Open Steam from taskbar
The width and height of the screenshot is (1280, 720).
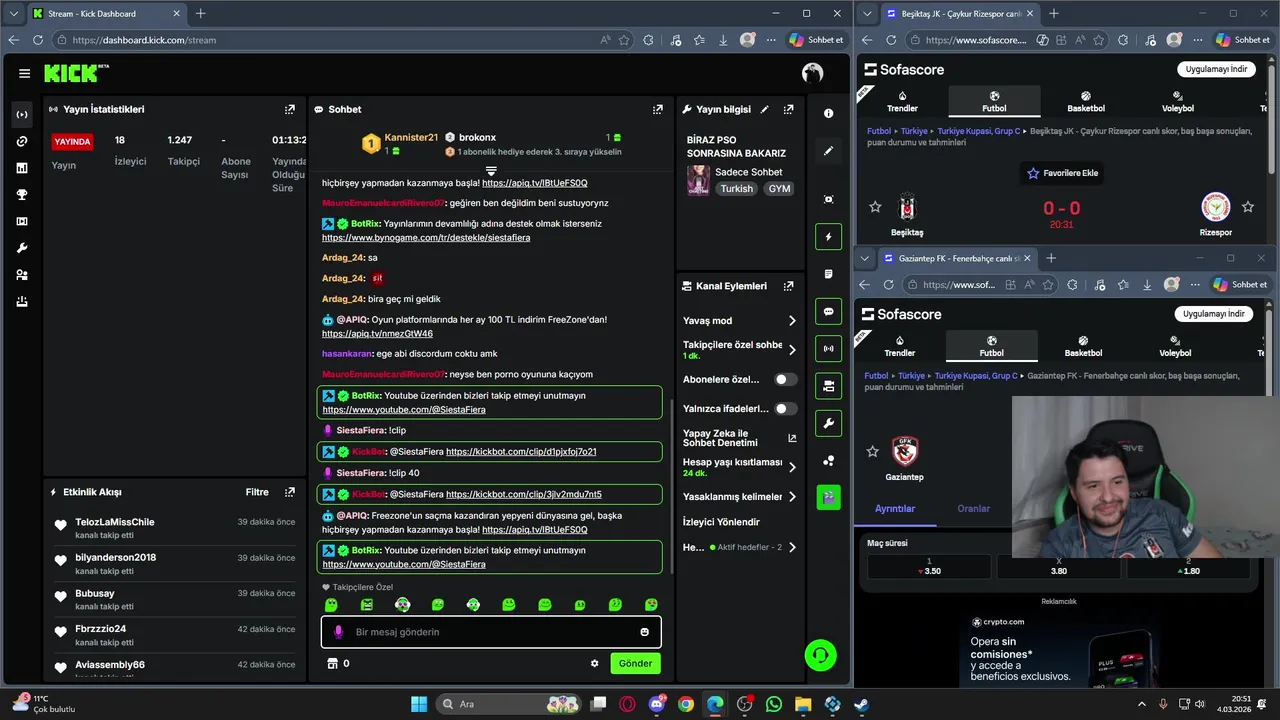pos(861,704)
